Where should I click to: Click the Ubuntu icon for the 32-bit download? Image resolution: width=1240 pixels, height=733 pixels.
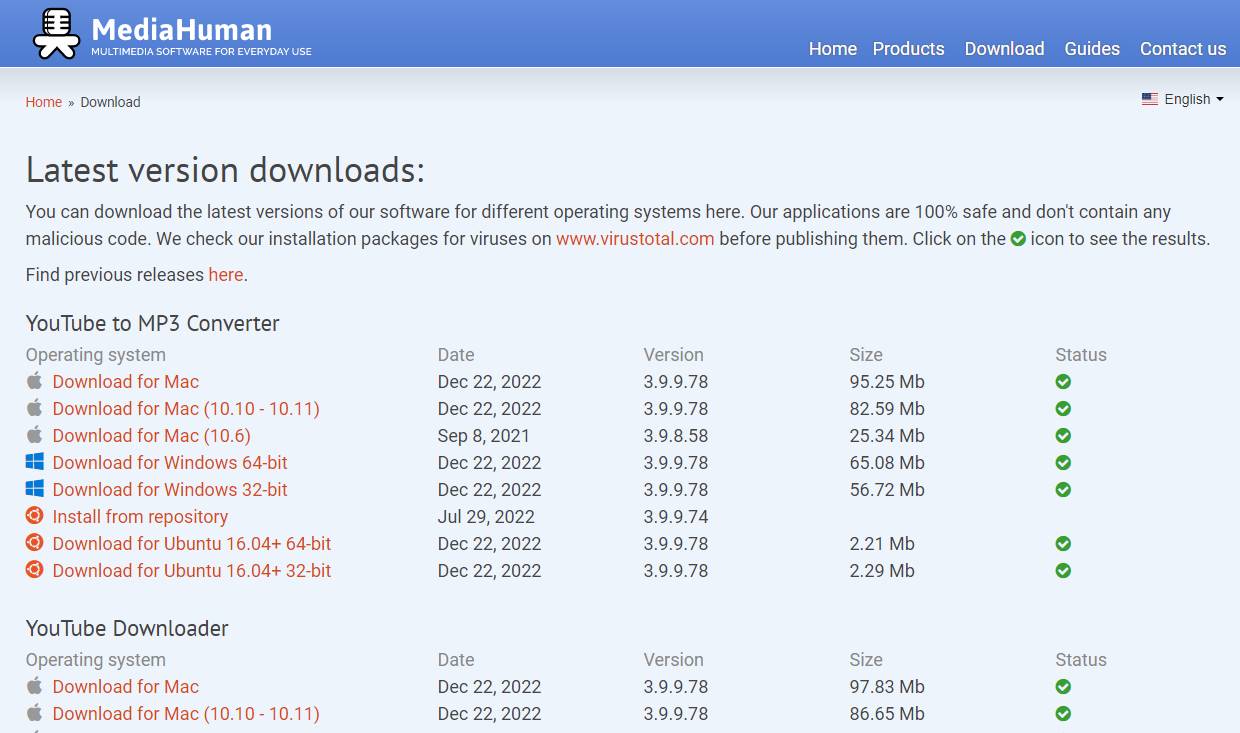[x=33, y=570]
